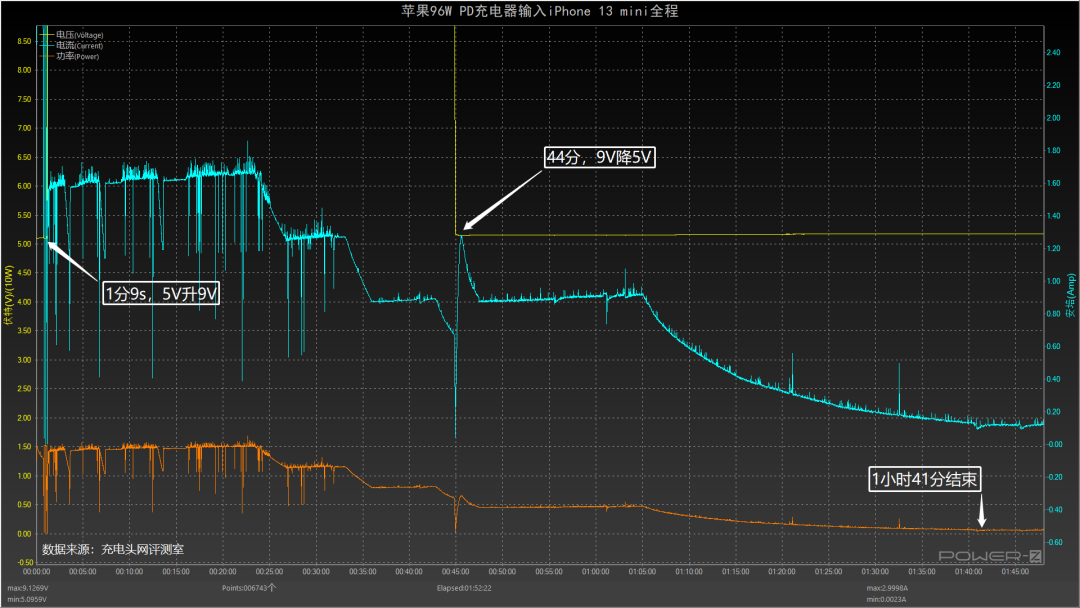Image resolution: width=1080 pixels, height=608 pixels.
Task: Click the 2.20 ampere axis tick
Action: (x=1053, y=85)
